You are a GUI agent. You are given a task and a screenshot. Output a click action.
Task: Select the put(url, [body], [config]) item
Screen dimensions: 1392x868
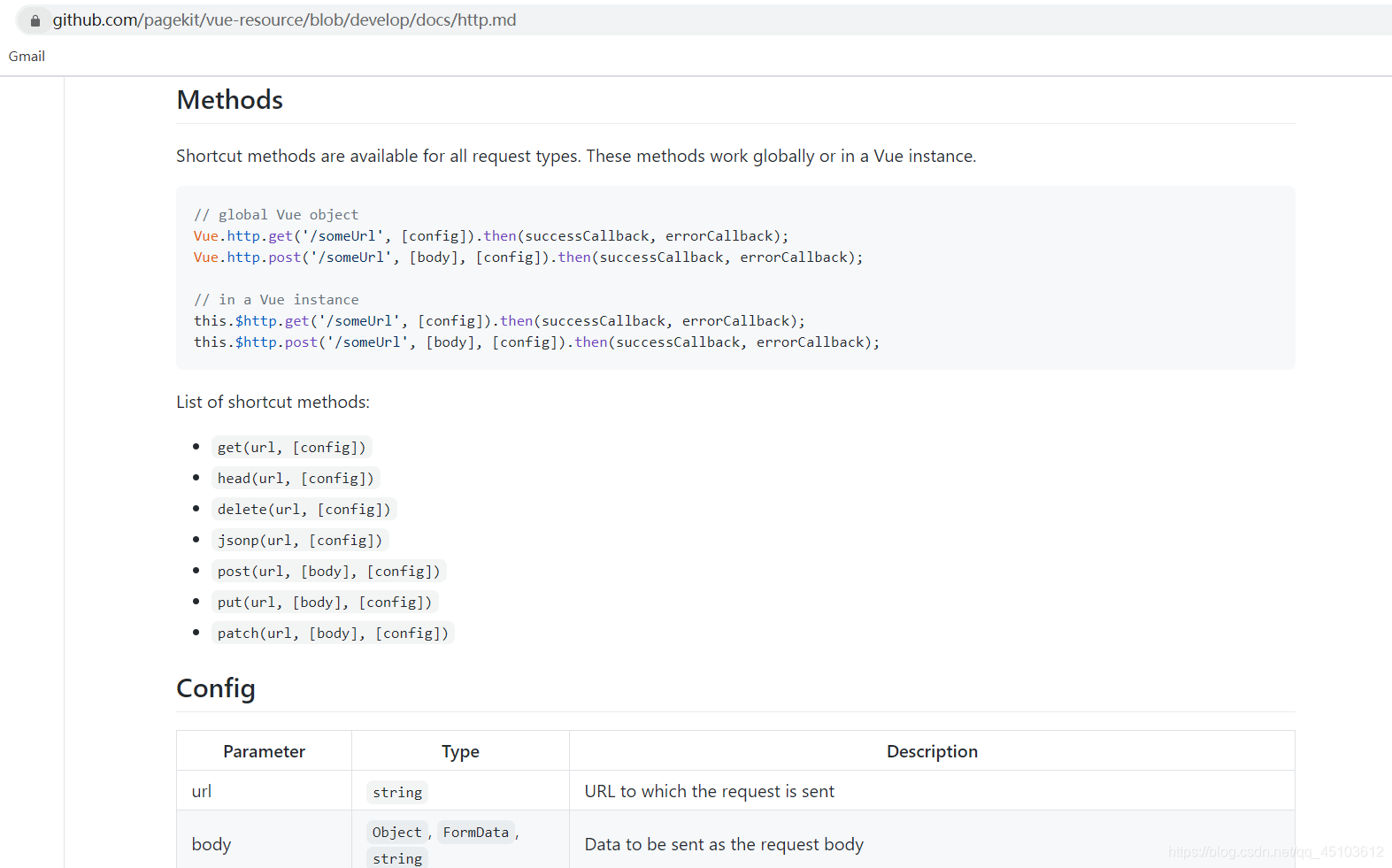tap(325, 603)
